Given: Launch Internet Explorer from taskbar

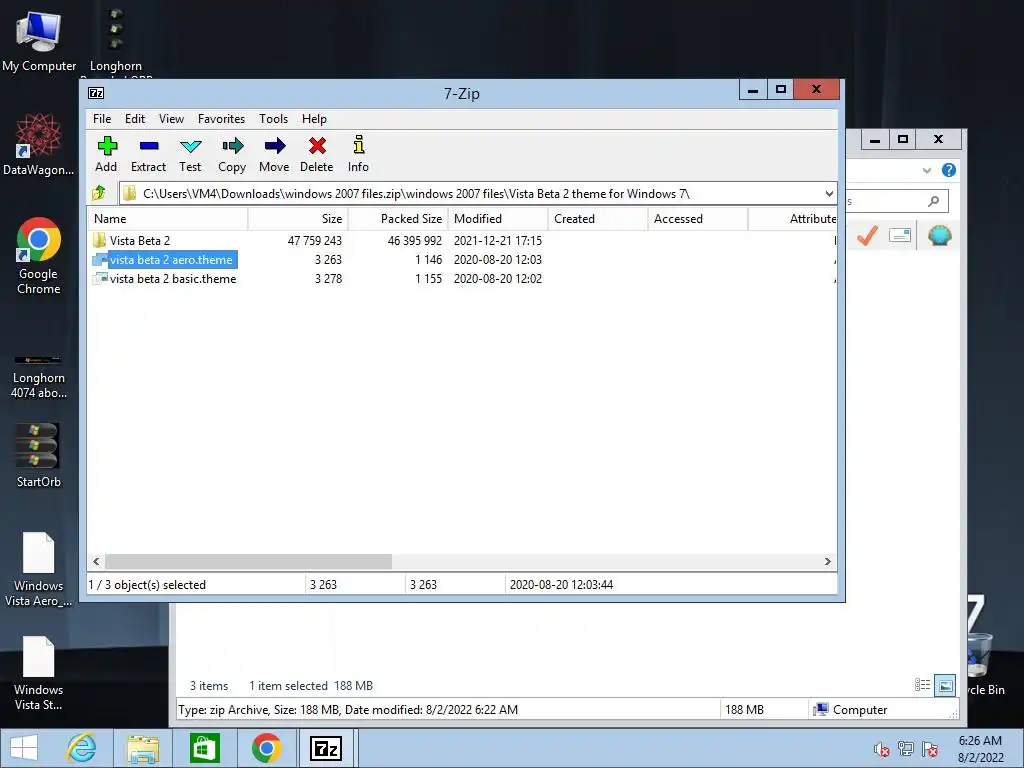Looking at the screenshot, I should click(82, 748).
